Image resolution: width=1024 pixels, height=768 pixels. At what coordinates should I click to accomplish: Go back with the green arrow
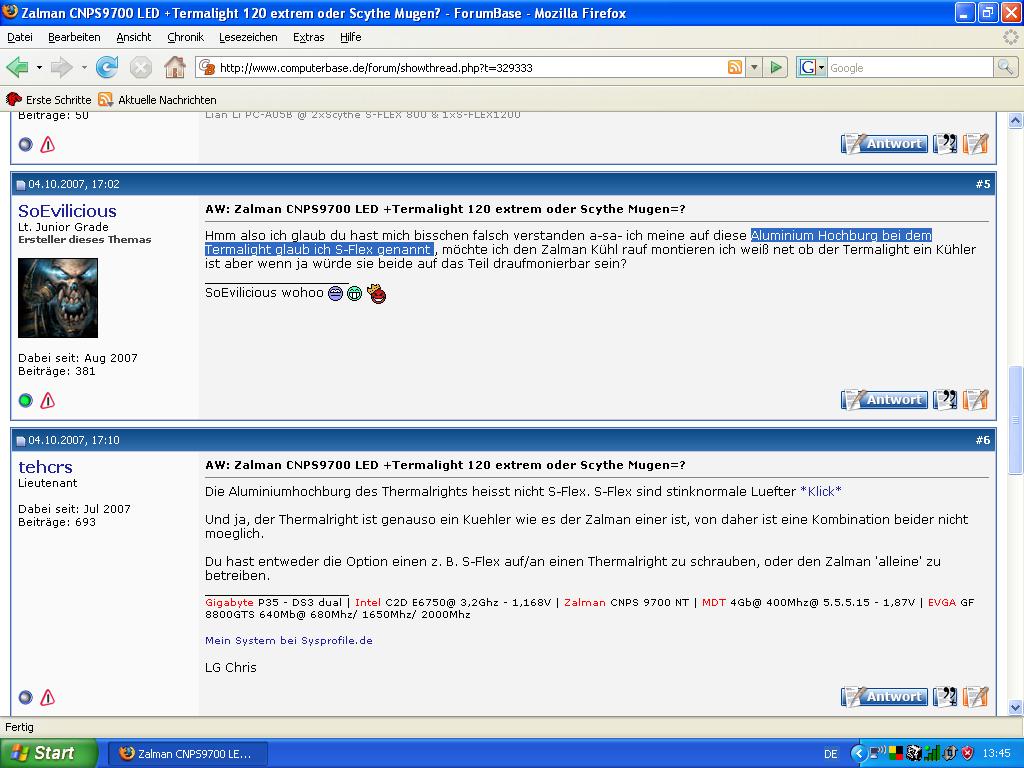(x=18, y=67)
